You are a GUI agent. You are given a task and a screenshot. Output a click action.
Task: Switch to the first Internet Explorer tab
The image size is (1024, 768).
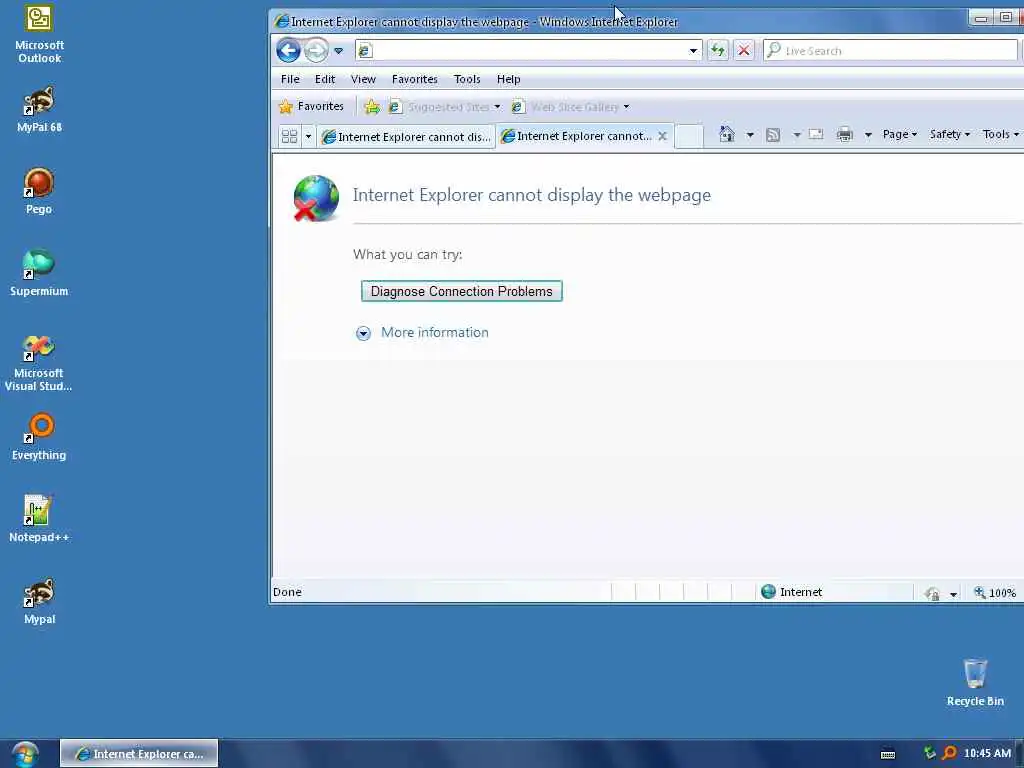click(406, 136)
